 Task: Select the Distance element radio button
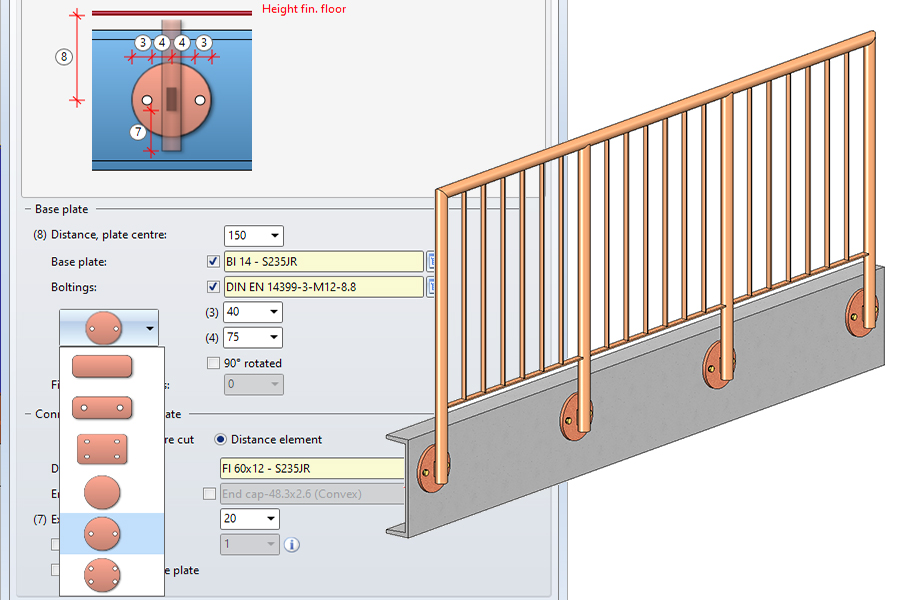[221, 439]
